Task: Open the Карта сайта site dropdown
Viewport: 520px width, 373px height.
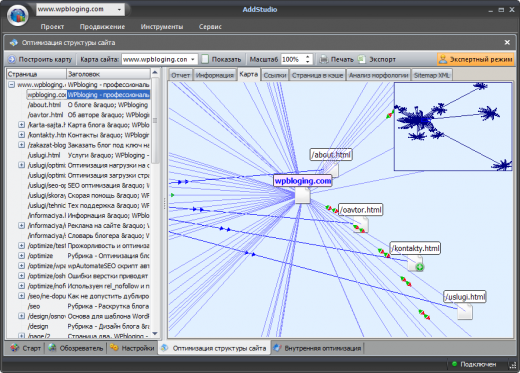Action: coord(193,59)
